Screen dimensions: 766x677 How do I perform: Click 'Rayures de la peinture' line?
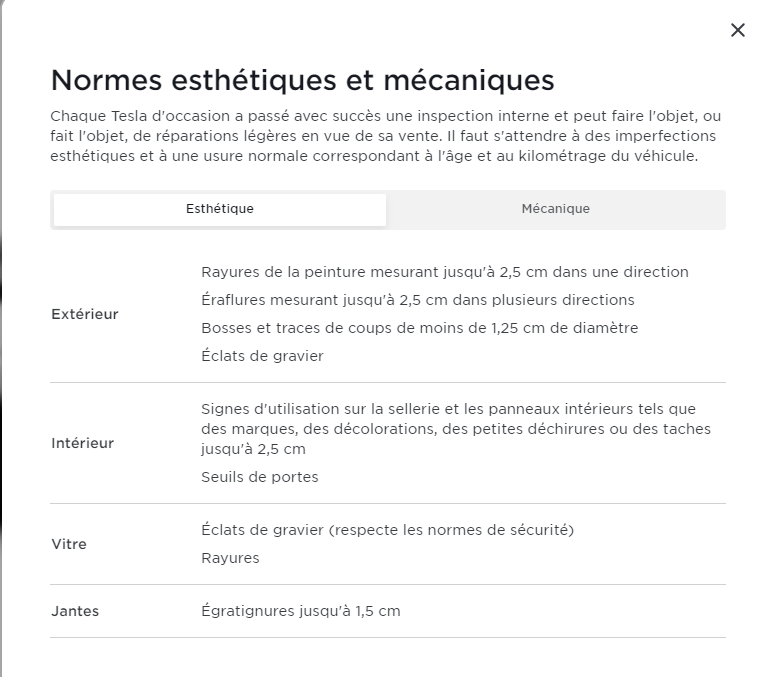click(x=444, y=272)
